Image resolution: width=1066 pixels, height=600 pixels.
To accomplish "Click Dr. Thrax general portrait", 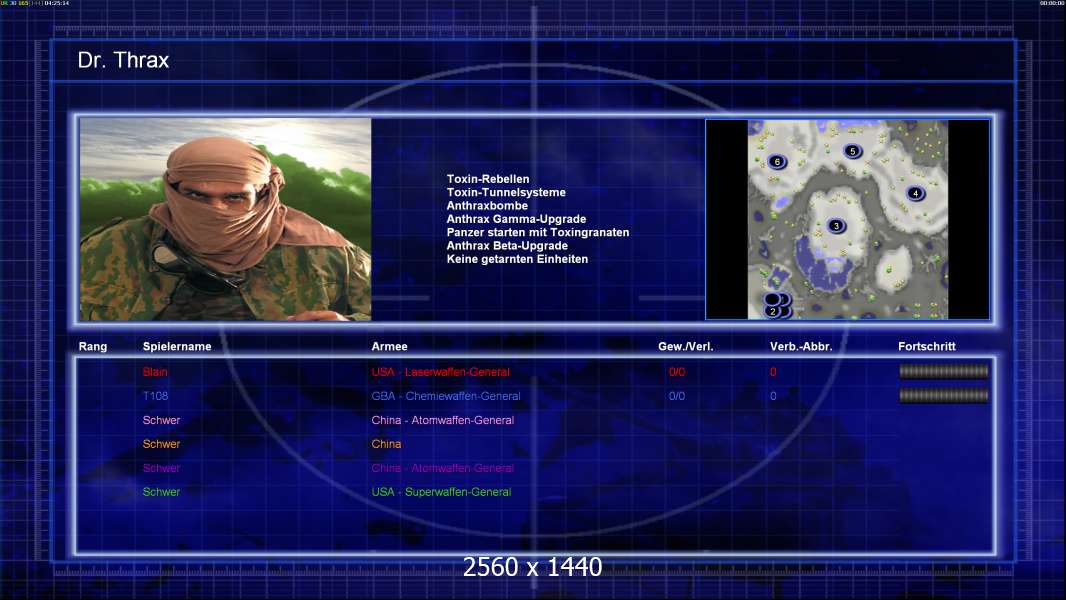I will tap(226, 219).
